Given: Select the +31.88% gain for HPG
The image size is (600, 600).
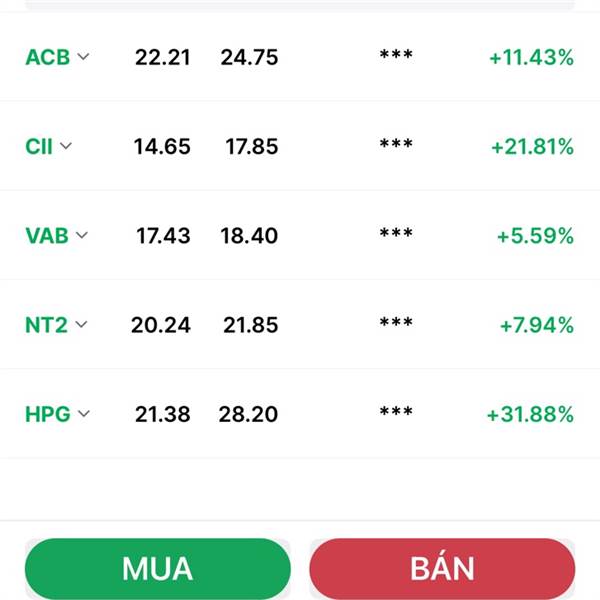Looking at the screenshot, I should point(530,414).
